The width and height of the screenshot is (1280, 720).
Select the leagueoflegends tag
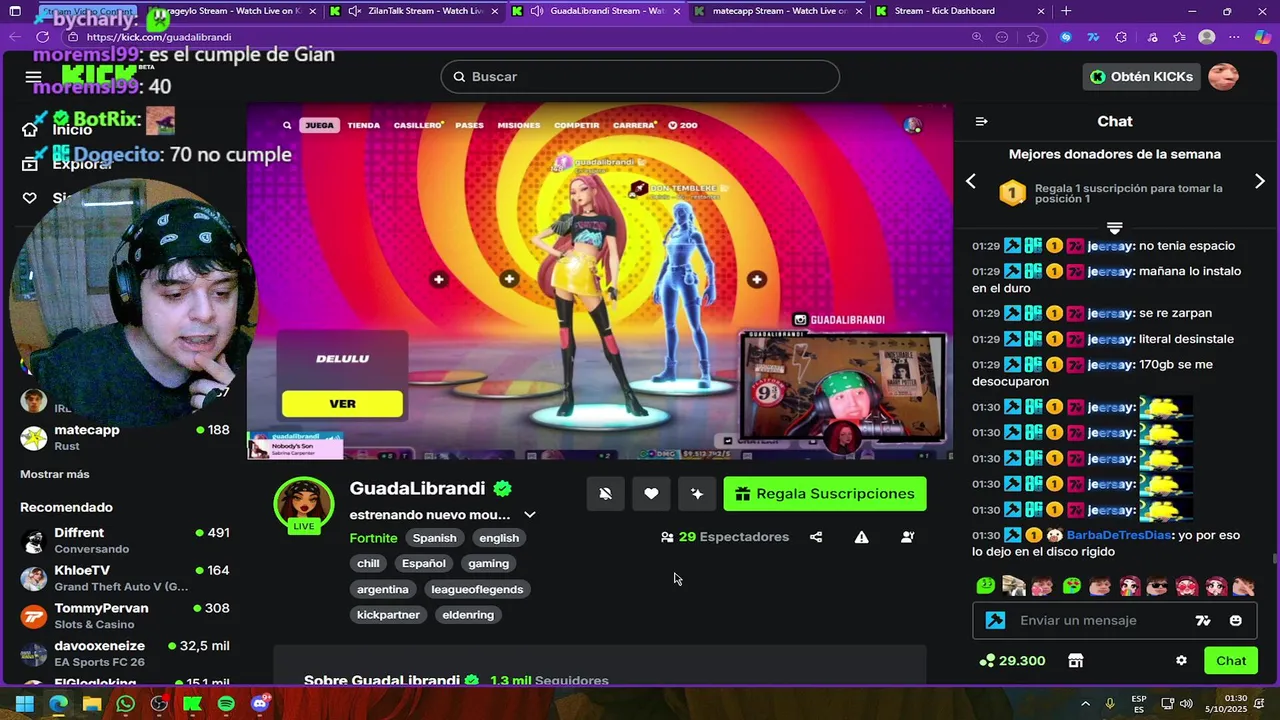tap(477, 590)
